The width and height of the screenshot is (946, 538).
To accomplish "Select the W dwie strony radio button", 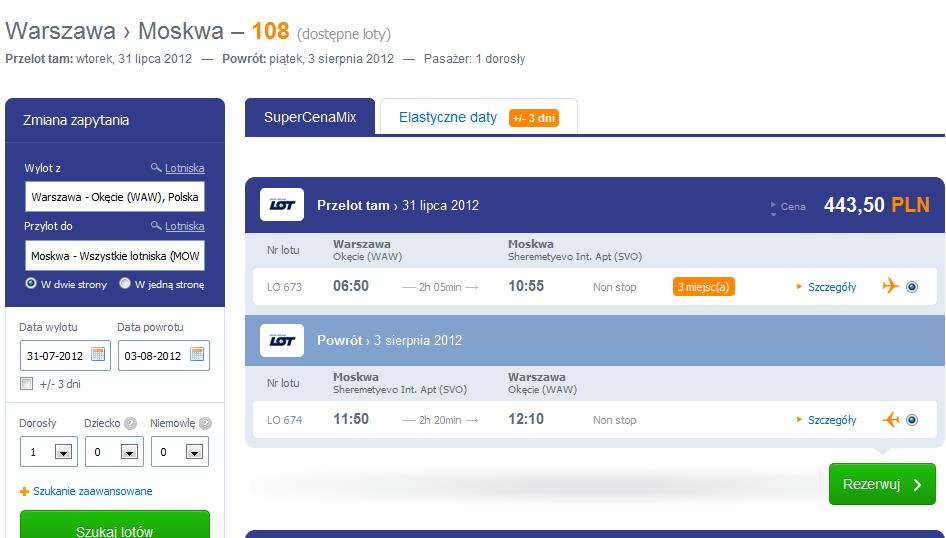I will pos(31,283).
